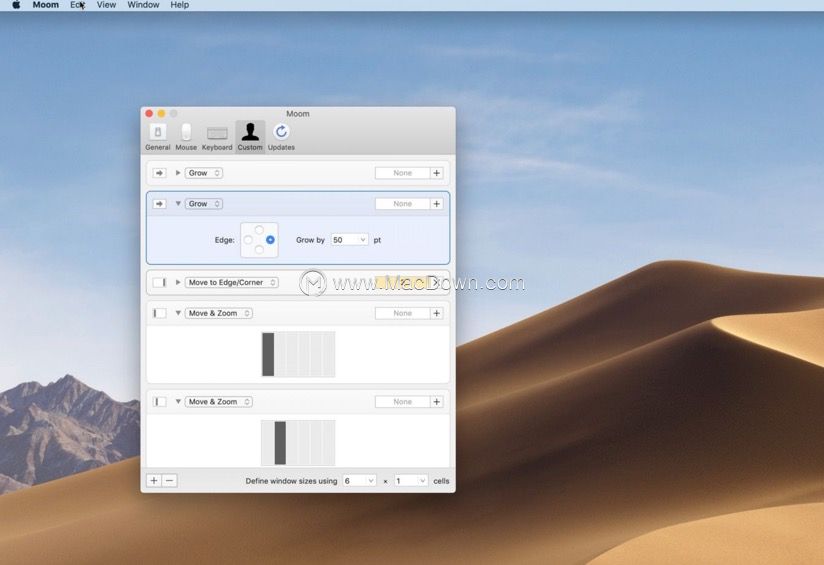Open the Moom menu
Viewport: 824px width, 565px height.
point(46,5)
